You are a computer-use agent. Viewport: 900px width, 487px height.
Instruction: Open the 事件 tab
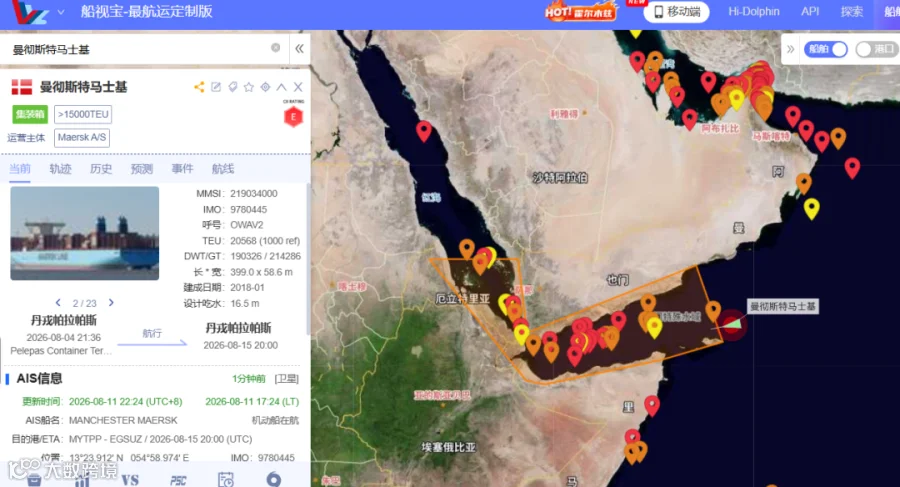click(183, 168)
